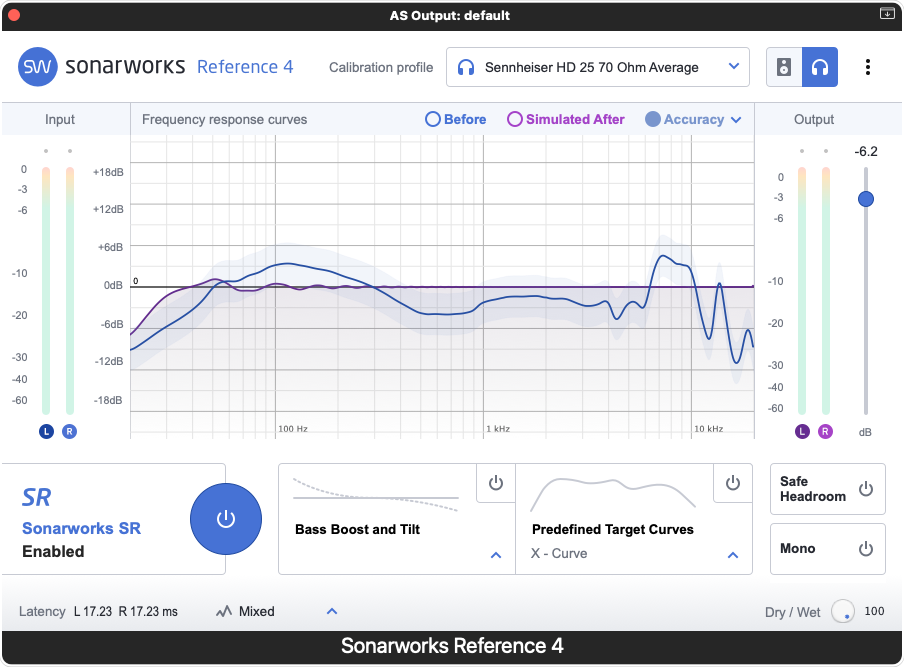The width and height of the screenshot is (904, 667).
Task: Click the Dry / Wet label
Action: (x=792, y=612)
